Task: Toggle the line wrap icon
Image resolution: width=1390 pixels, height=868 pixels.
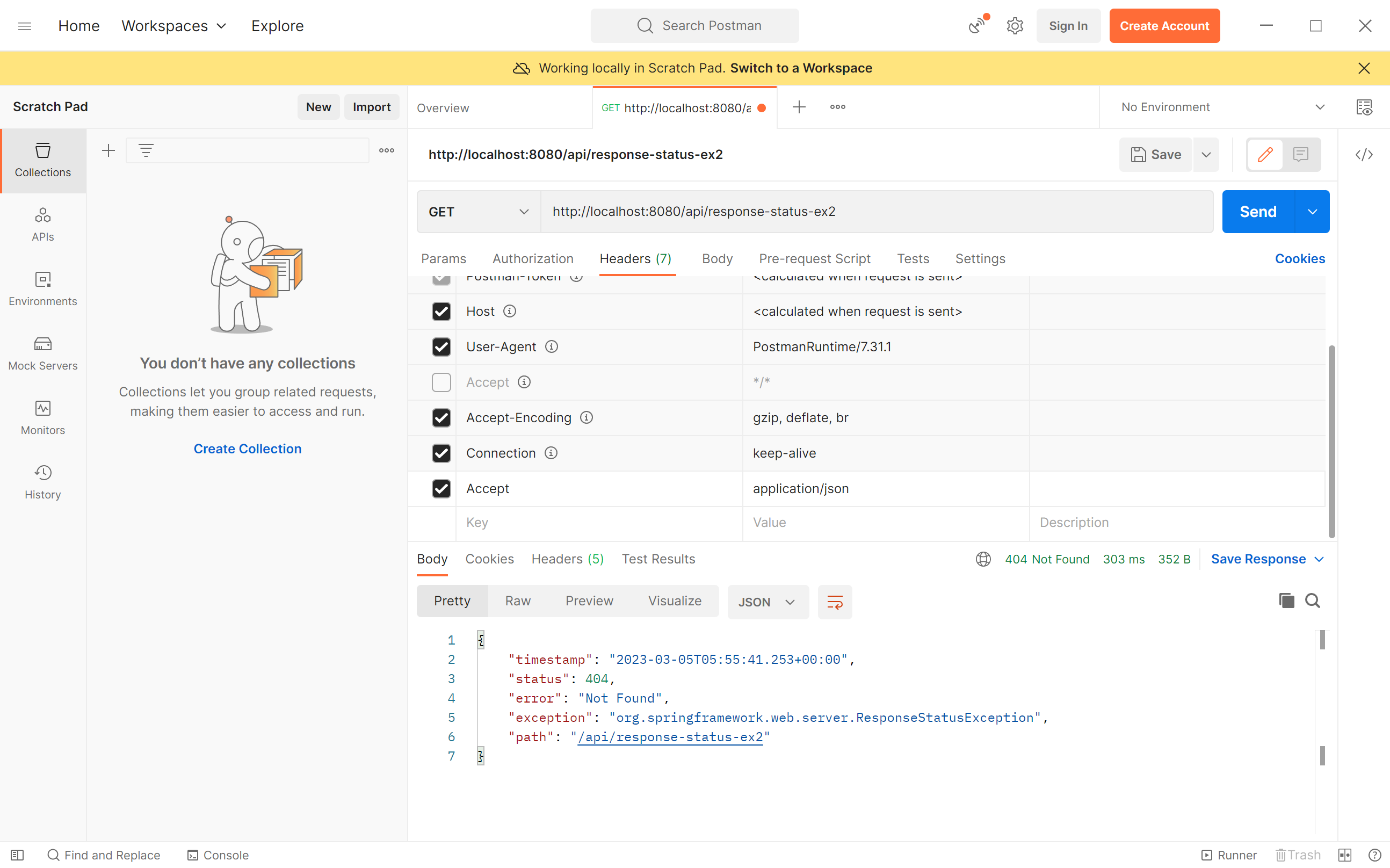Action: (x=835, y=602)
